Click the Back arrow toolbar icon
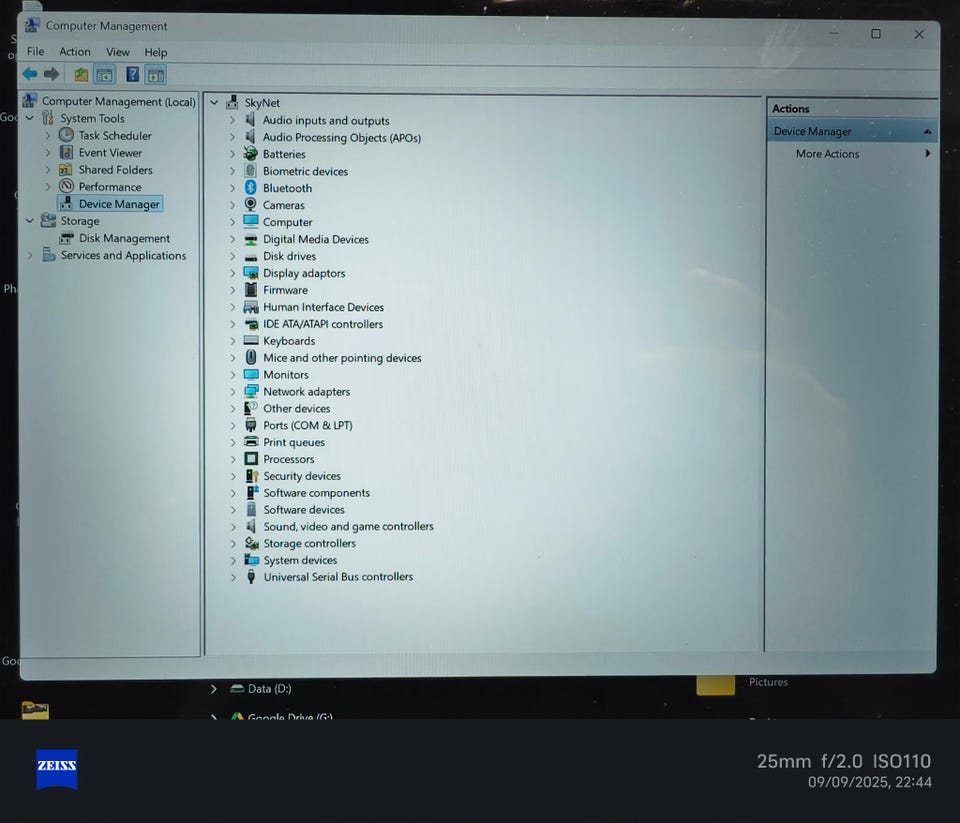Viewport: 960px width, 823px height. click(29, 75)
